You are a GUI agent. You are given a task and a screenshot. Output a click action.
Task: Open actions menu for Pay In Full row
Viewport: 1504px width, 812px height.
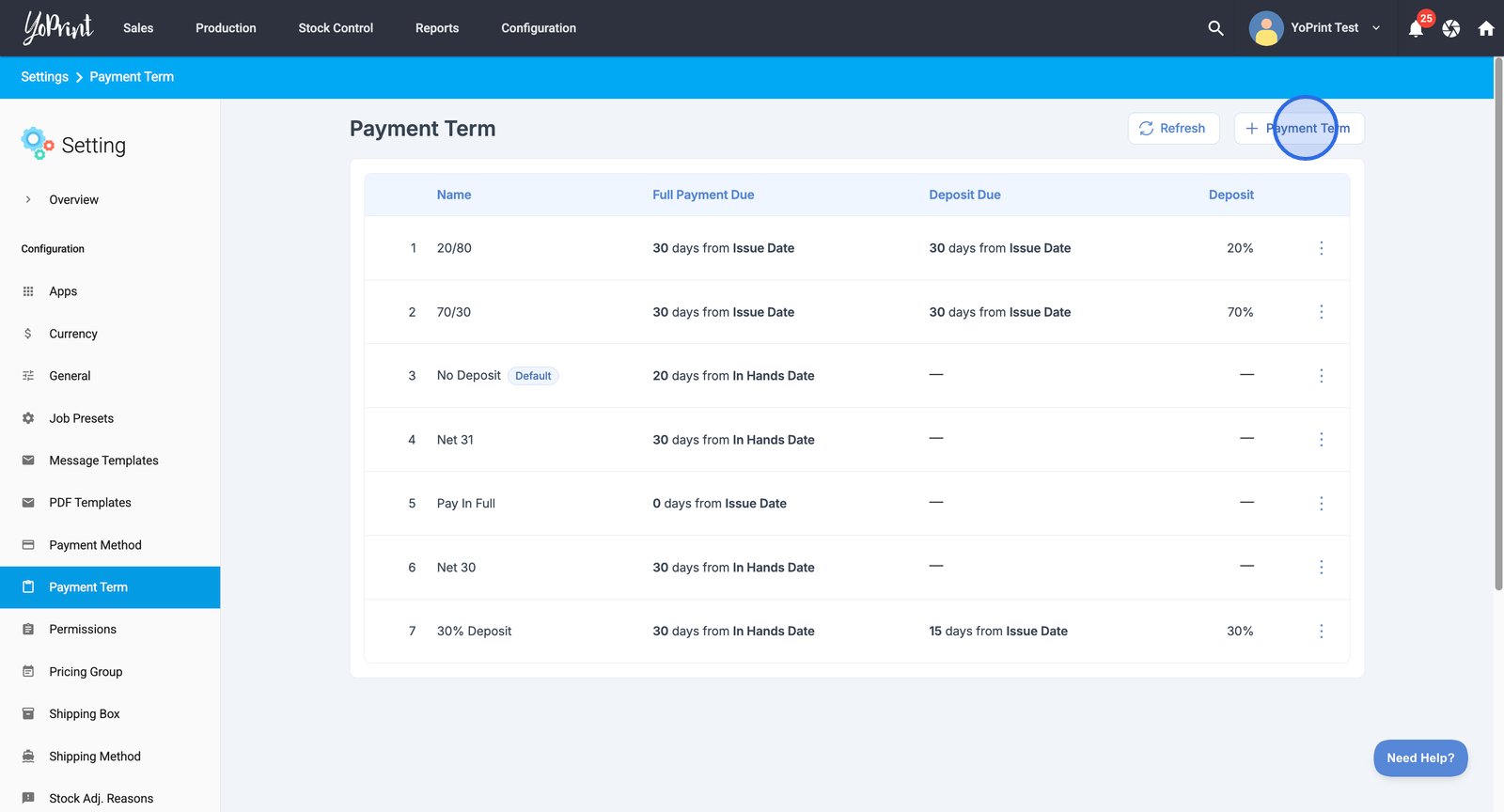click(x=1321, y=504)
